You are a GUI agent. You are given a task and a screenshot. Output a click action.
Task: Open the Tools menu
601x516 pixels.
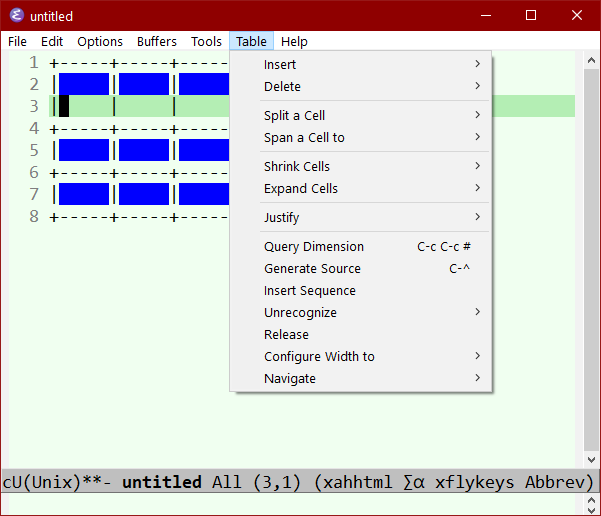206,41
